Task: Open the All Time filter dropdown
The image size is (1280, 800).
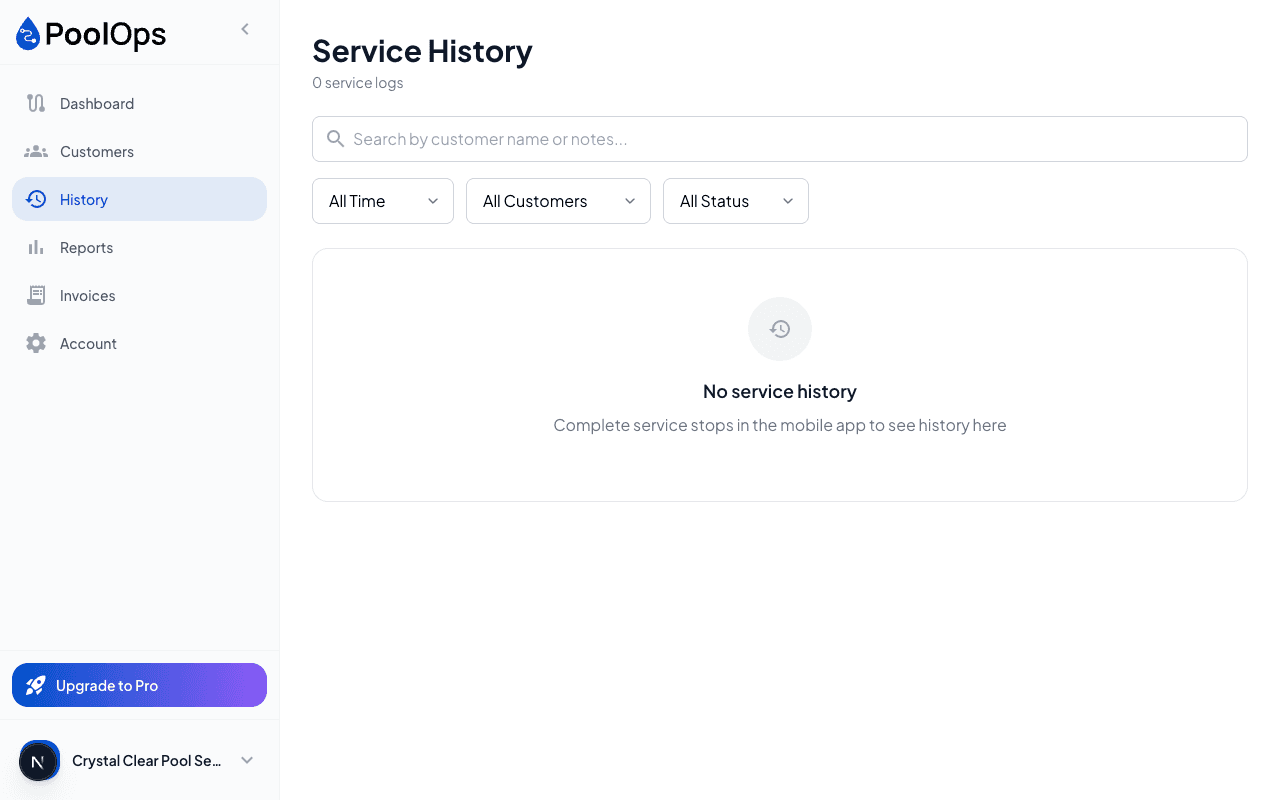Action: pos(383,201)
